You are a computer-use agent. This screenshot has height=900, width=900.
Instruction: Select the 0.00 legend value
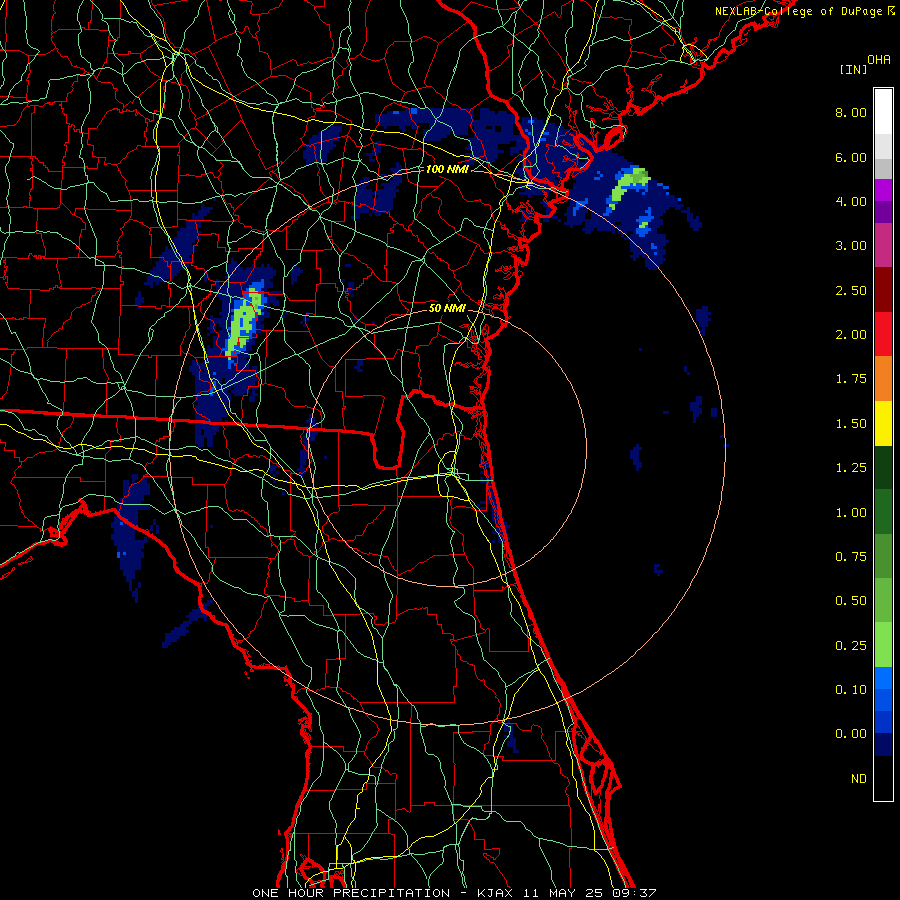click(x=851, y=734)
